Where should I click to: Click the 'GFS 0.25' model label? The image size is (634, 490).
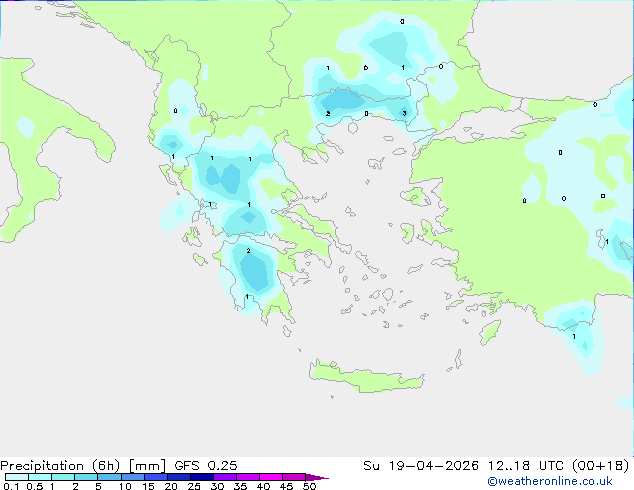[x=206, y=466]
